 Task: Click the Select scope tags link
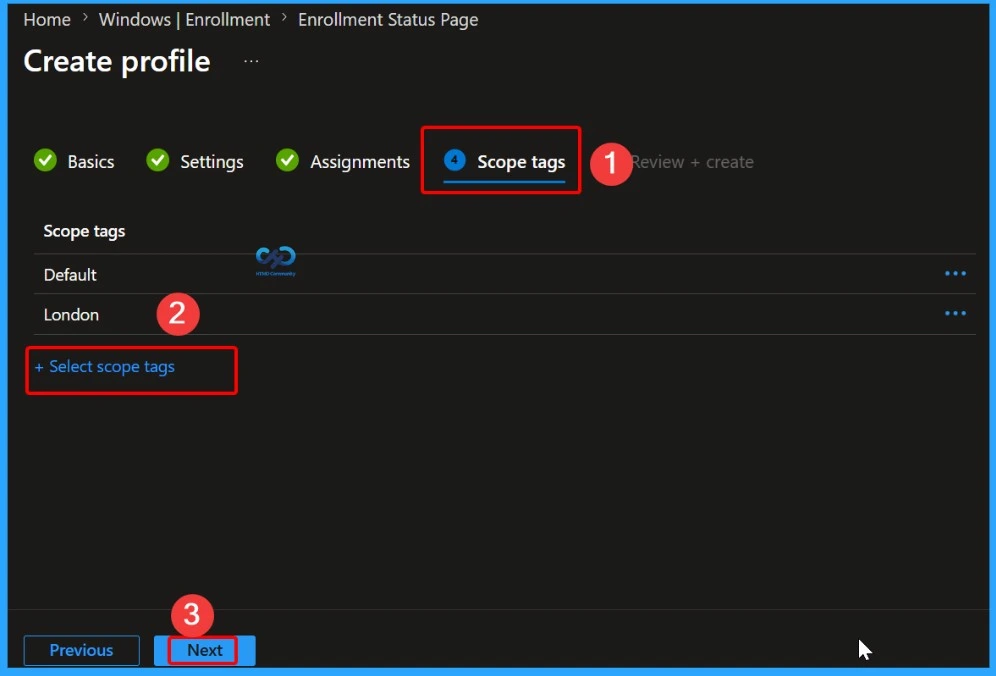coord(105,367)
